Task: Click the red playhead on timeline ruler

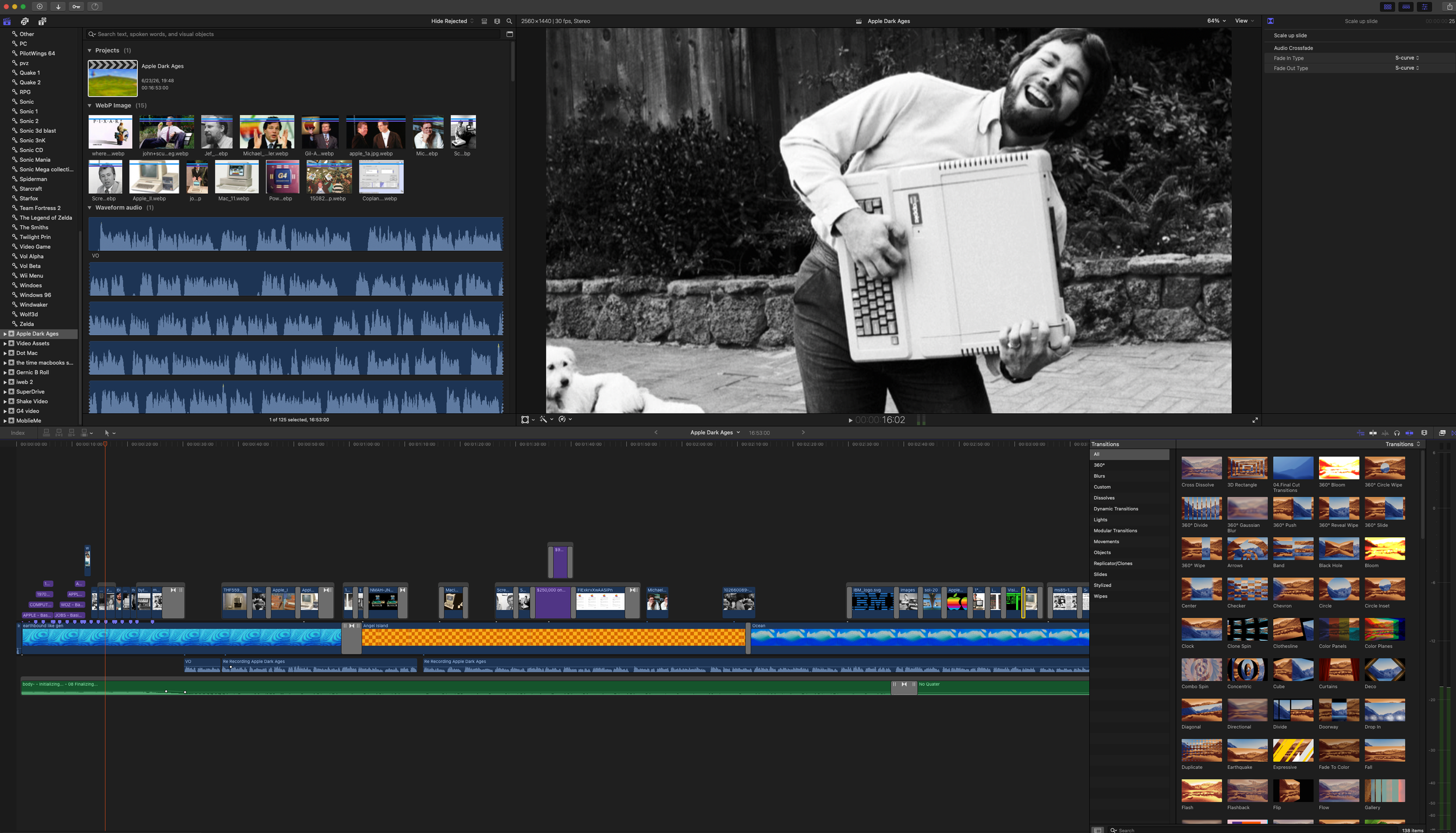Action: [105, 444]
